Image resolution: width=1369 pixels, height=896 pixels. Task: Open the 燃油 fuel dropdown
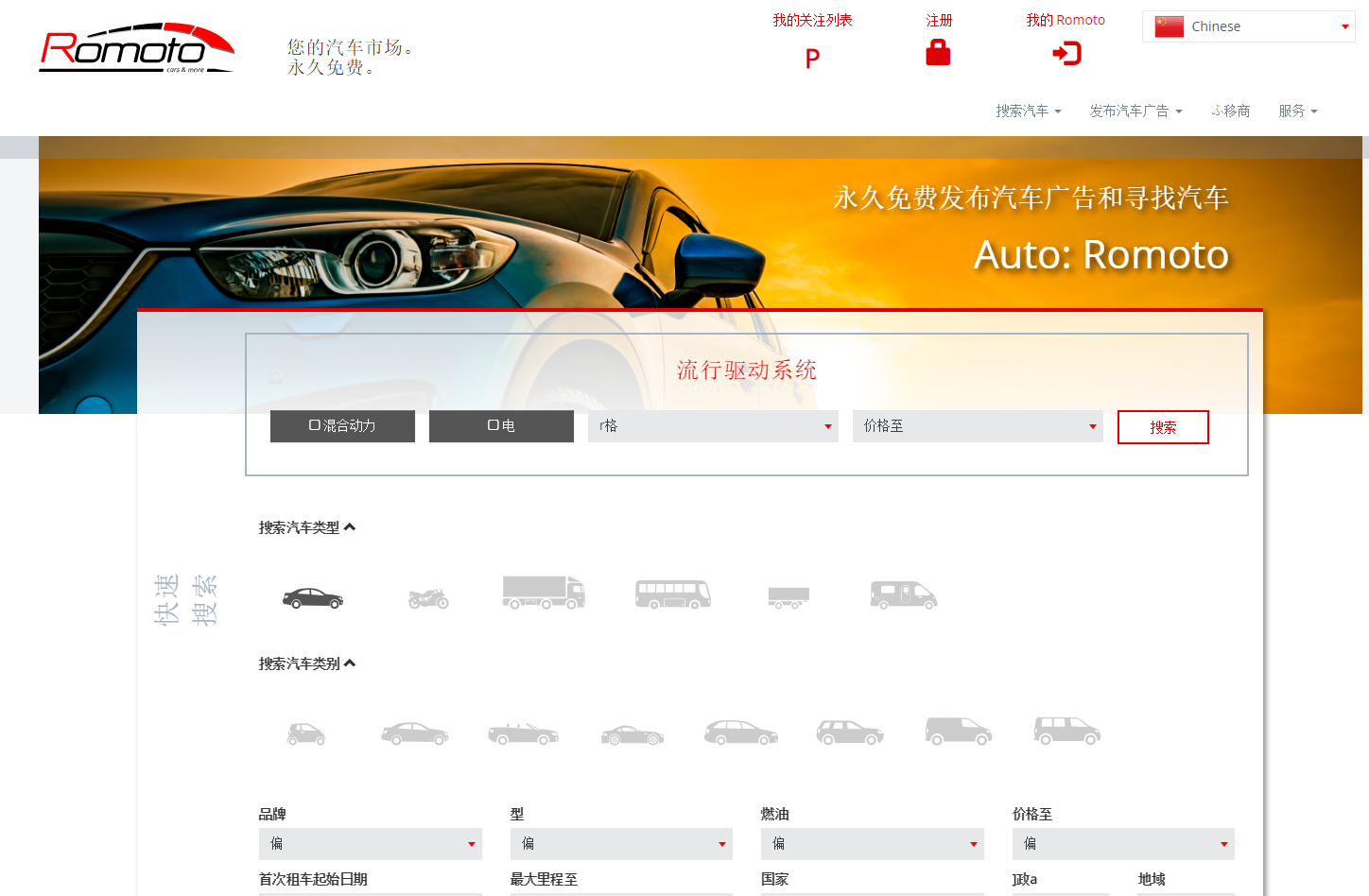(873, 844)
